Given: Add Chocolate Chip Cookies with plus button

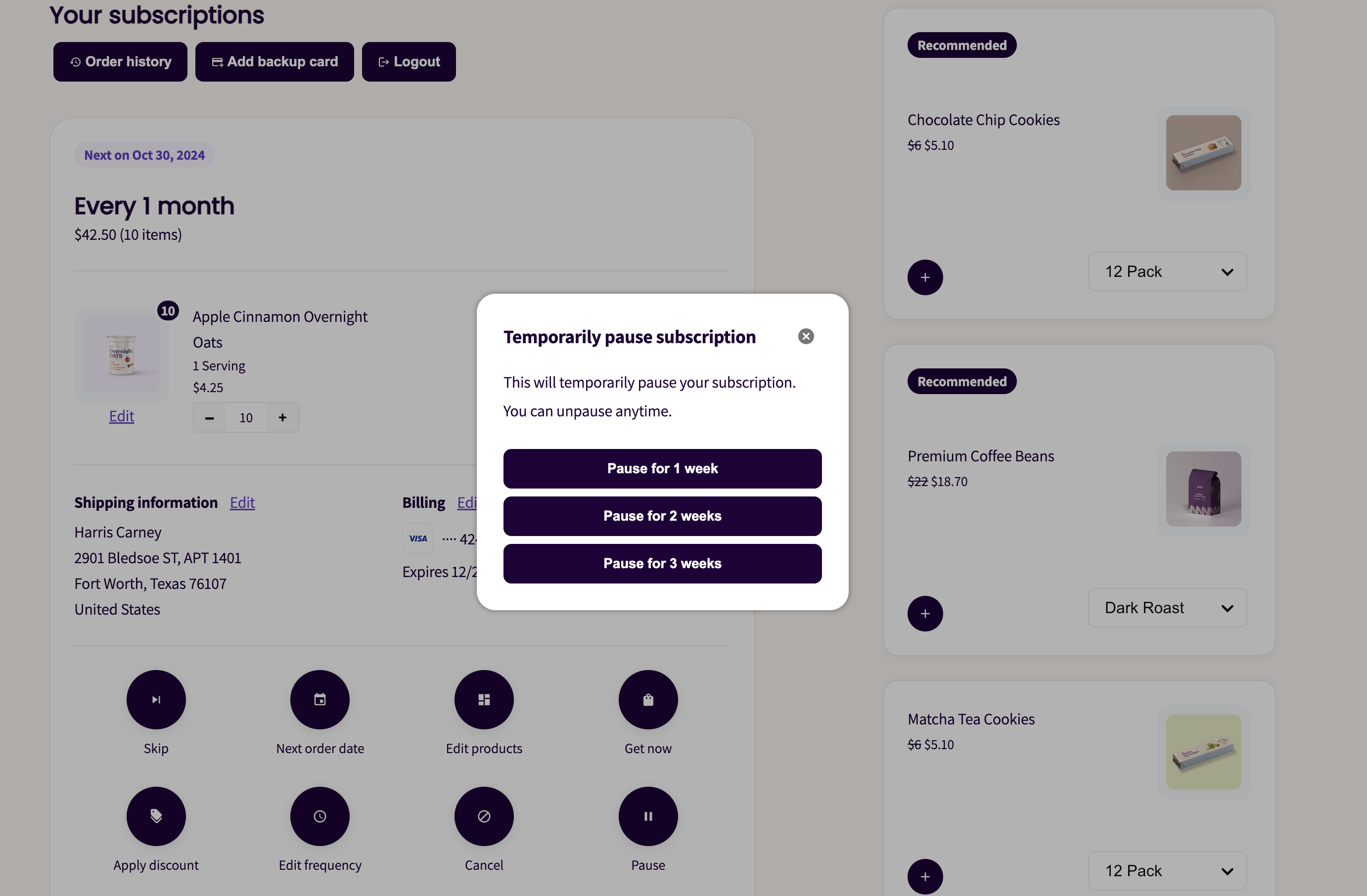Looking at the screenshot, I should point(925,277).
